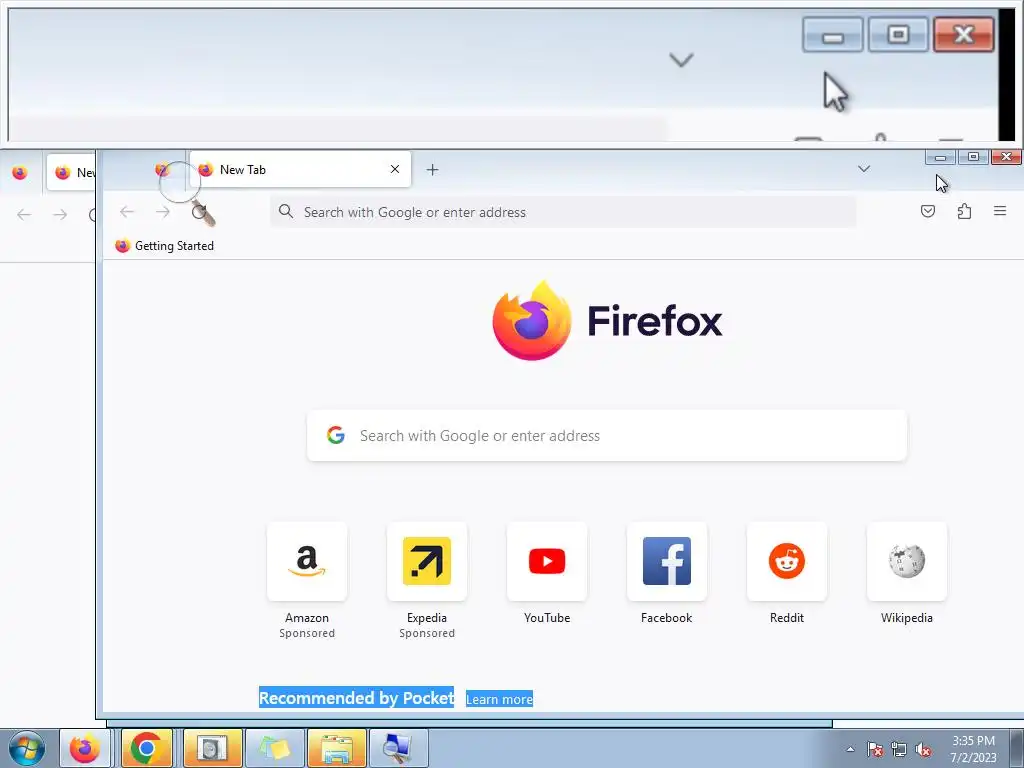The height and width of the screenshot is (768, 1024).
Task: Click the Google G icon in search box
Action: (336, 435)
